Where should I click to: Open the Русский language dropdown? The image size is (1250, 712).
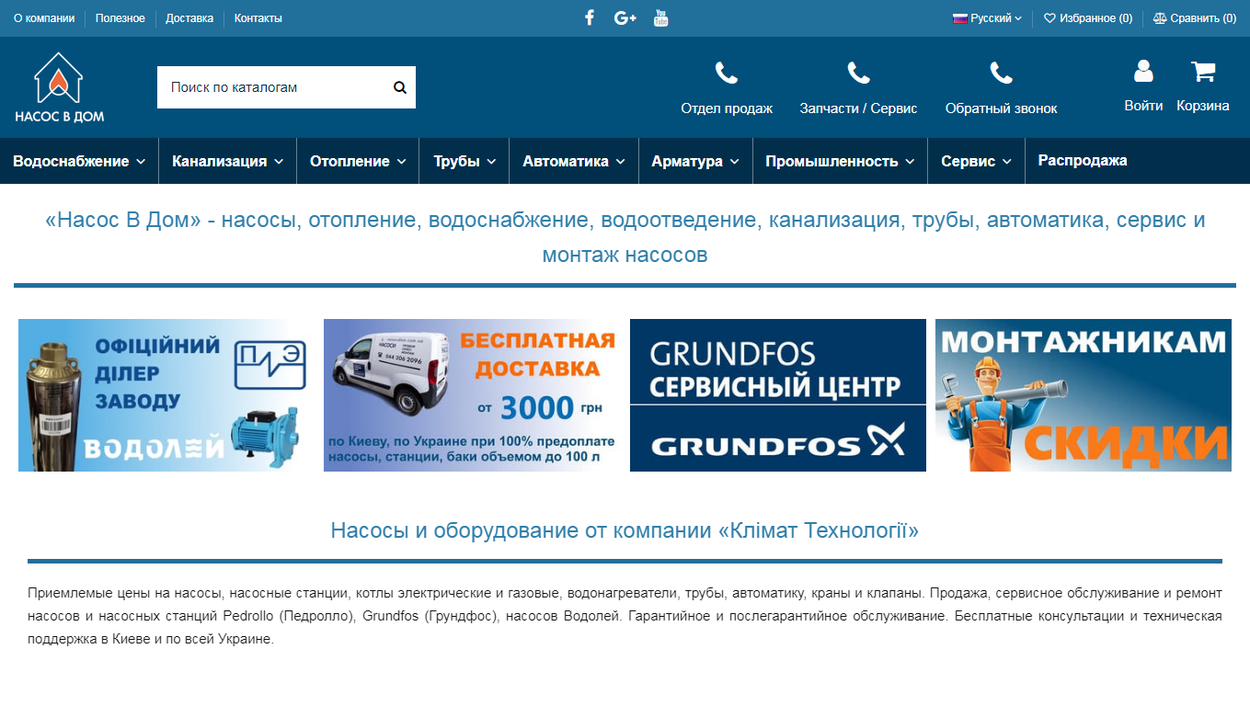(987, 18)
